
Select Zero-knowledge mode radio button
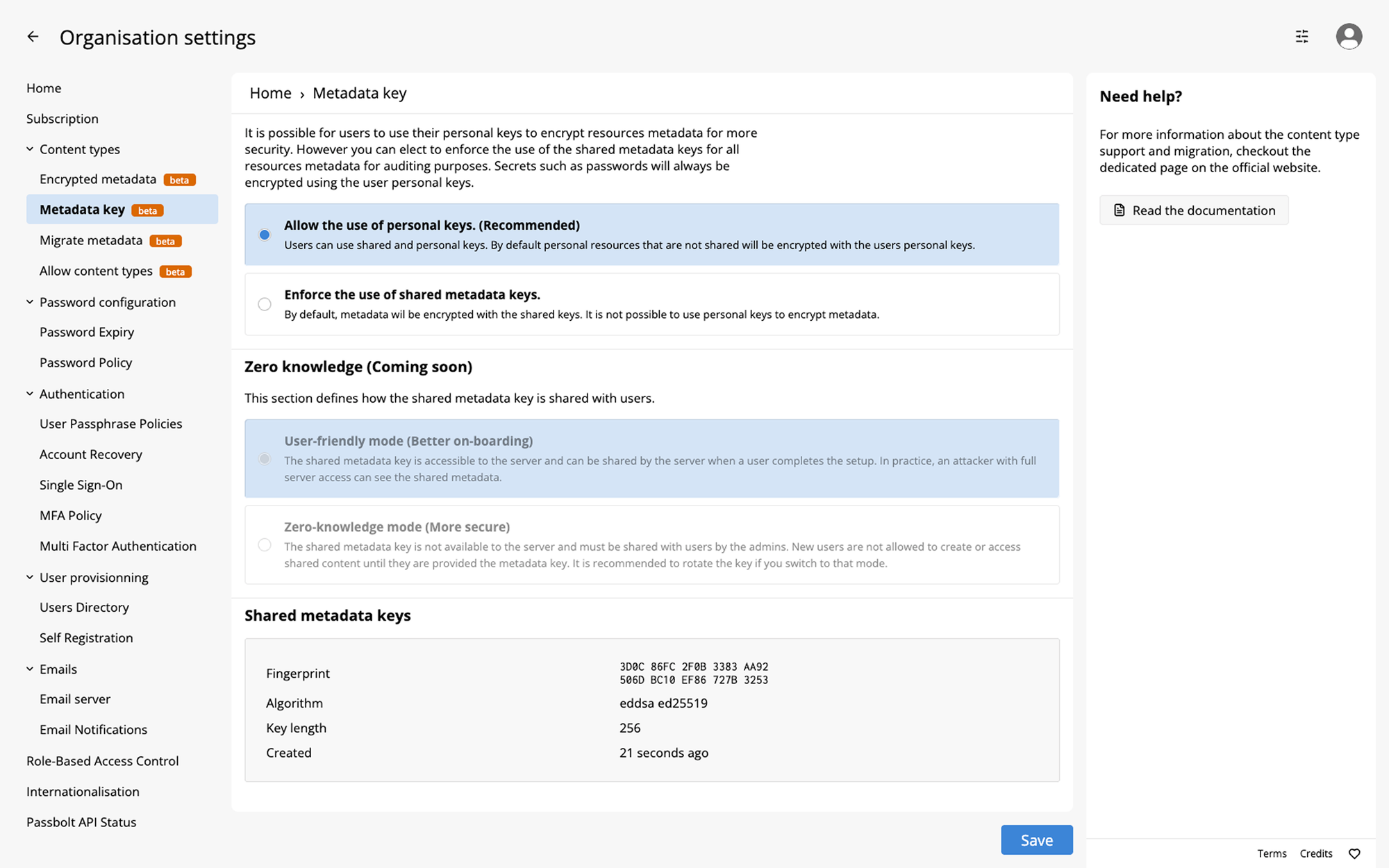click(x=265, y=545)
